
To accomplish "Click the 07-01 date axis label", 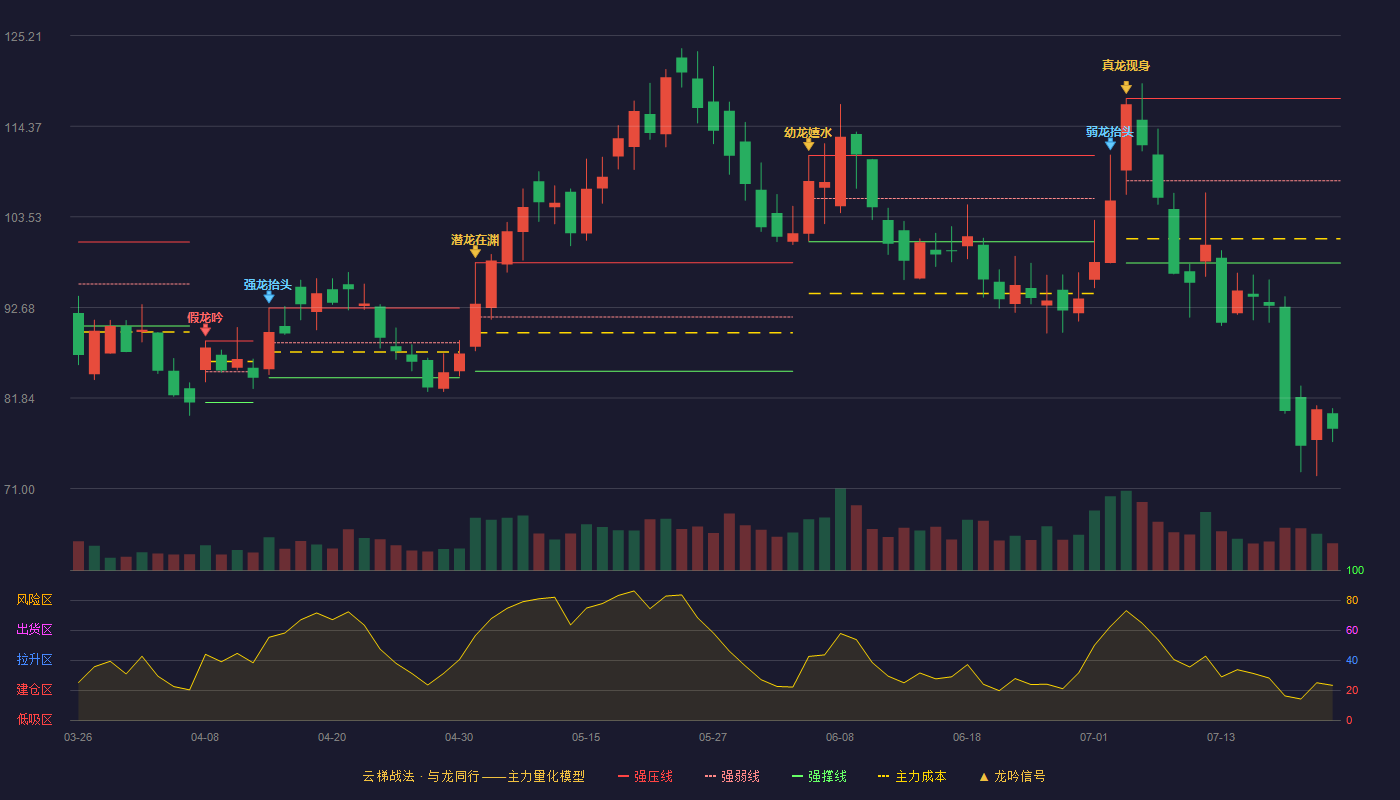I will 1094,737.
